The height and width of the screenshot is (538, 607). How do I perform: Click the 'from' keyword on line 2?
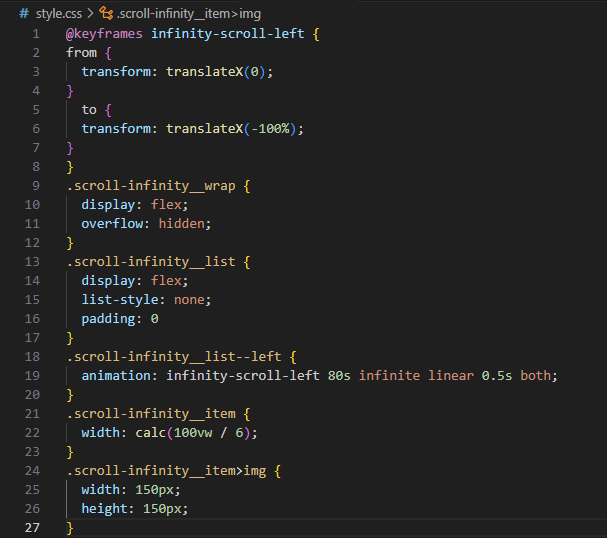82,52
